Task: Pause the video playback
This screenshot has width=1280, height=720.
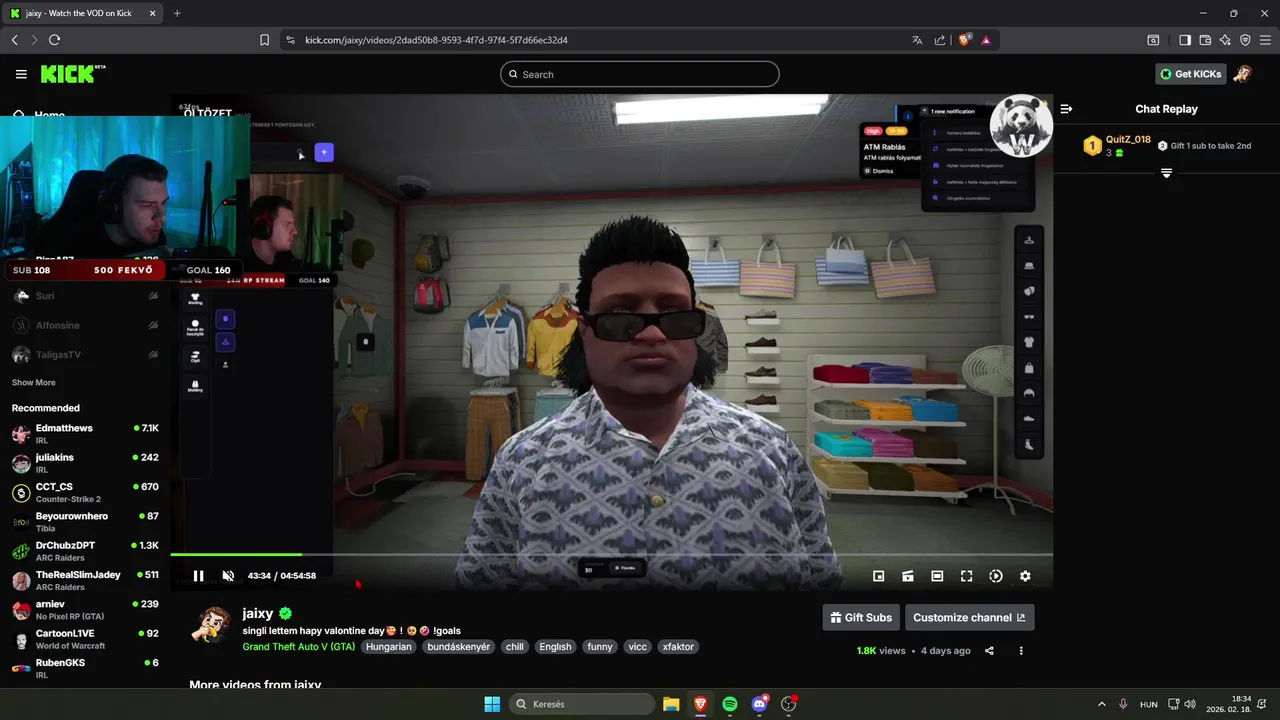Action: [x=198, y=576]
